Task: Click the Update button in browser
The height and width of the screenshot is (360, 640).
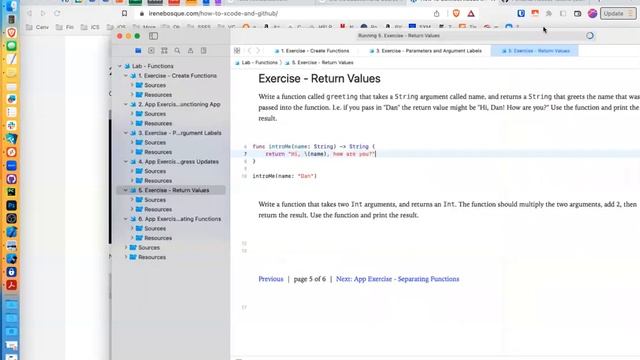Action: (x=618, y=13)
